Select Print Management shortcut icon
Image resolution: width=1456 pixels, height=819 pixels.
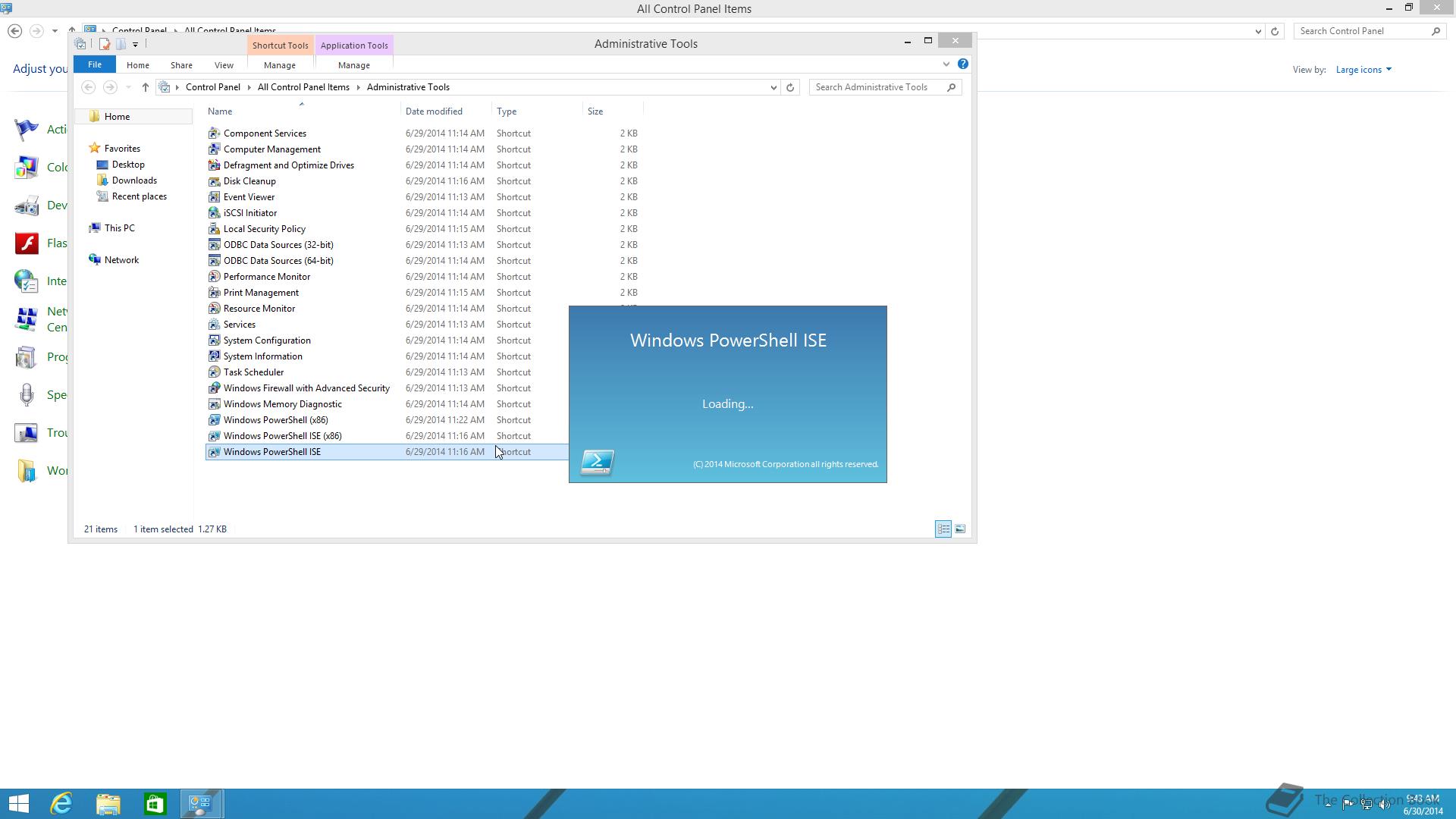[x=214, y=293]
